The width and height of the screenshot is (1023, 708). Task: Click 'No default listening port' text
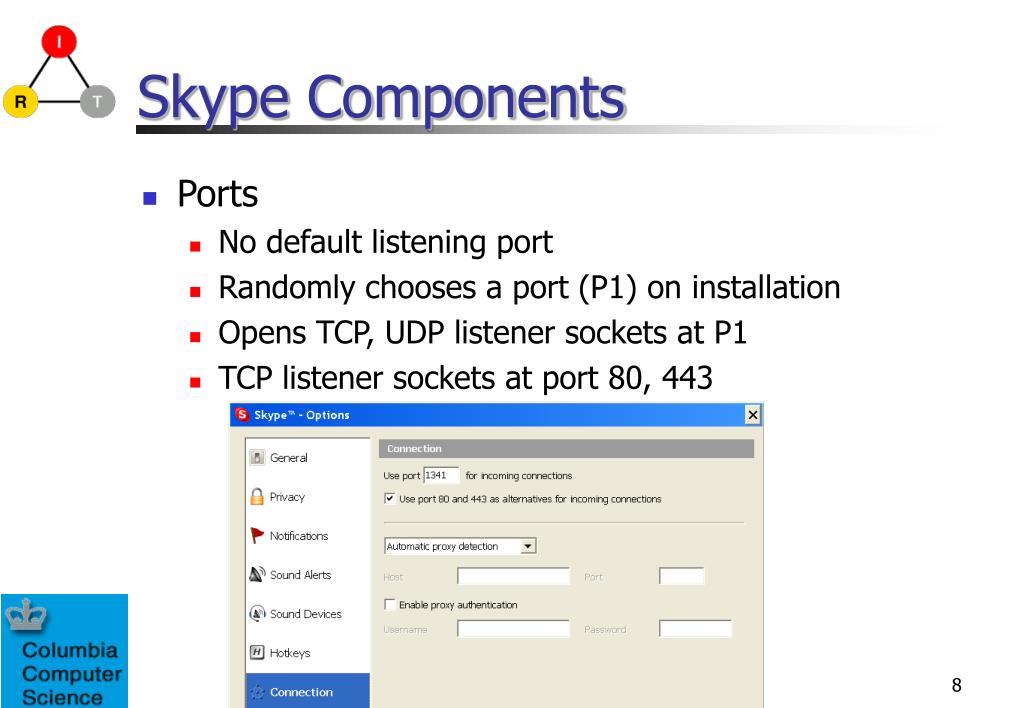(386, 243)
